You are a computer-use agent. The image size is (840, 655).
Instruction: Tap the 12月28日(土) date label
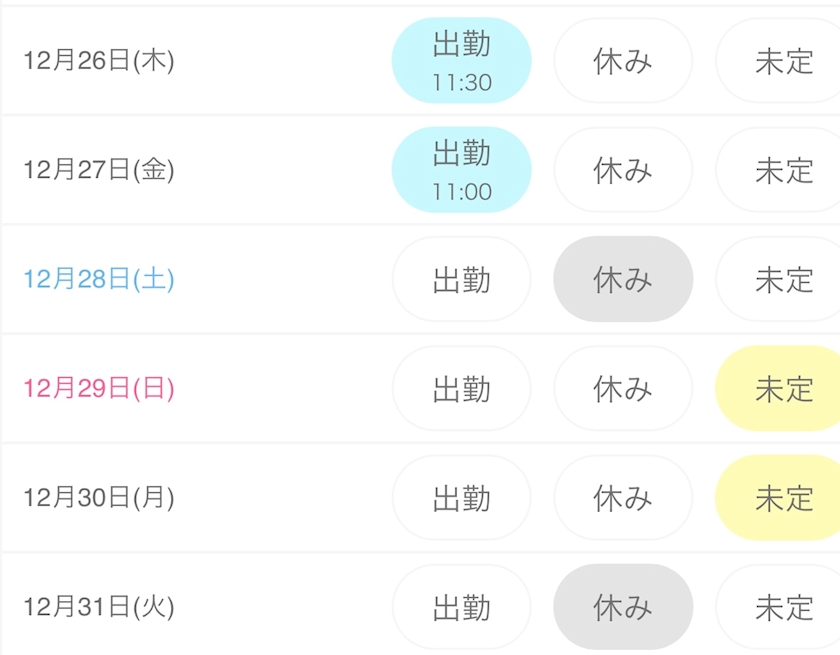coord(99,280)
